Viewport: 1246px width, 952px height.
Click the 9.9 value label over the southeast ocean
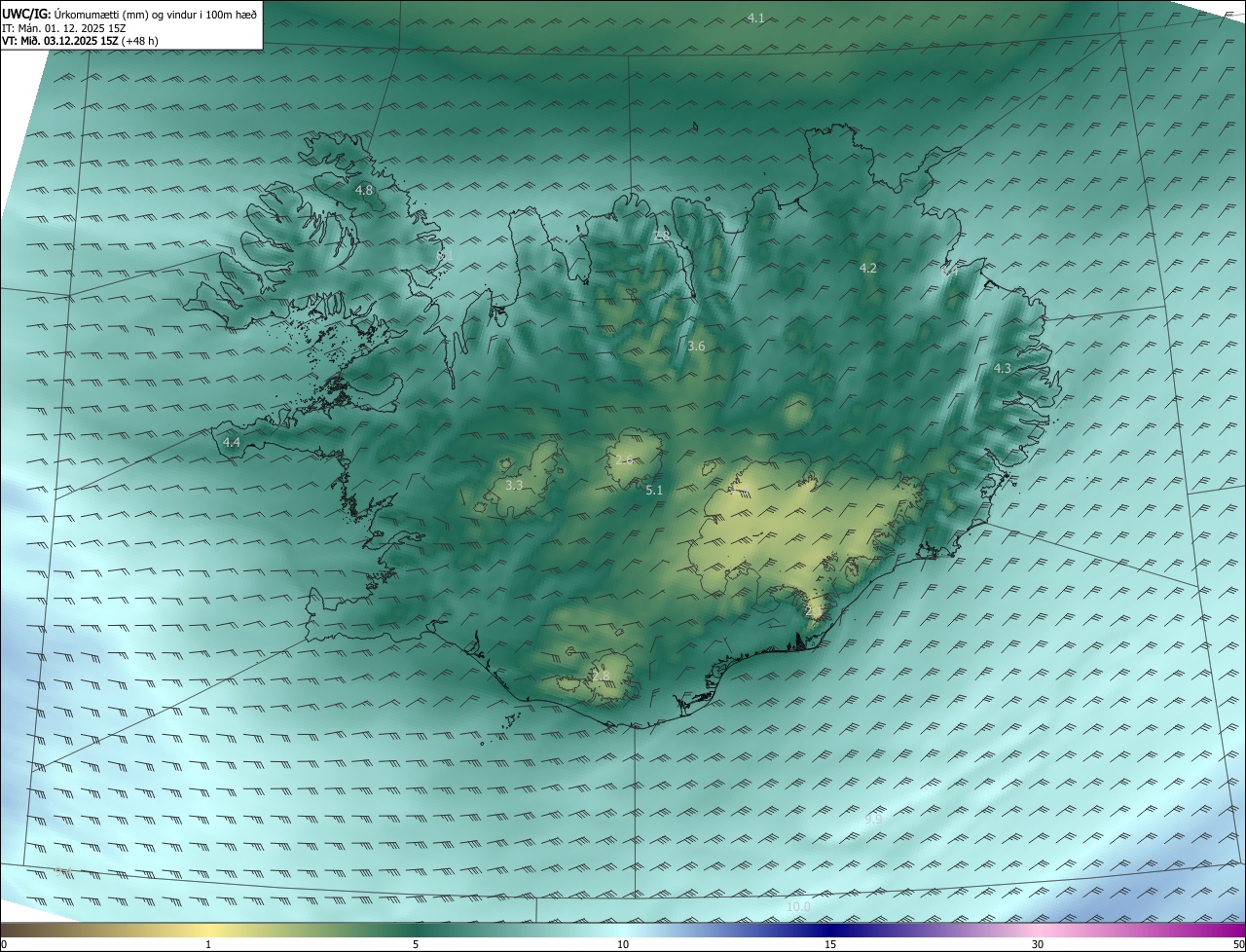(873, 820)
